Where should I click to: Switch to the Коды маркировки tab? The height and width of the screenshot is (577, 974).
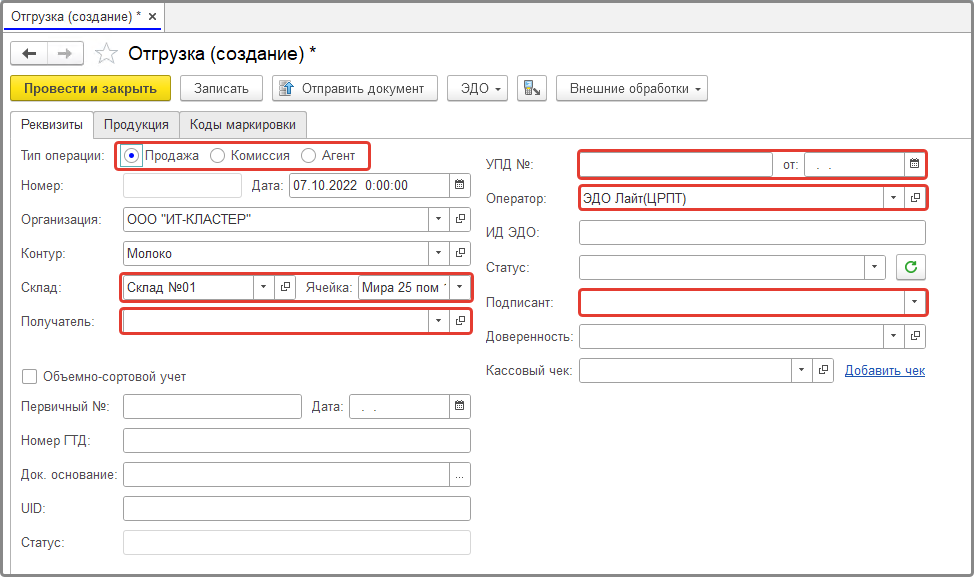(243, 125)
